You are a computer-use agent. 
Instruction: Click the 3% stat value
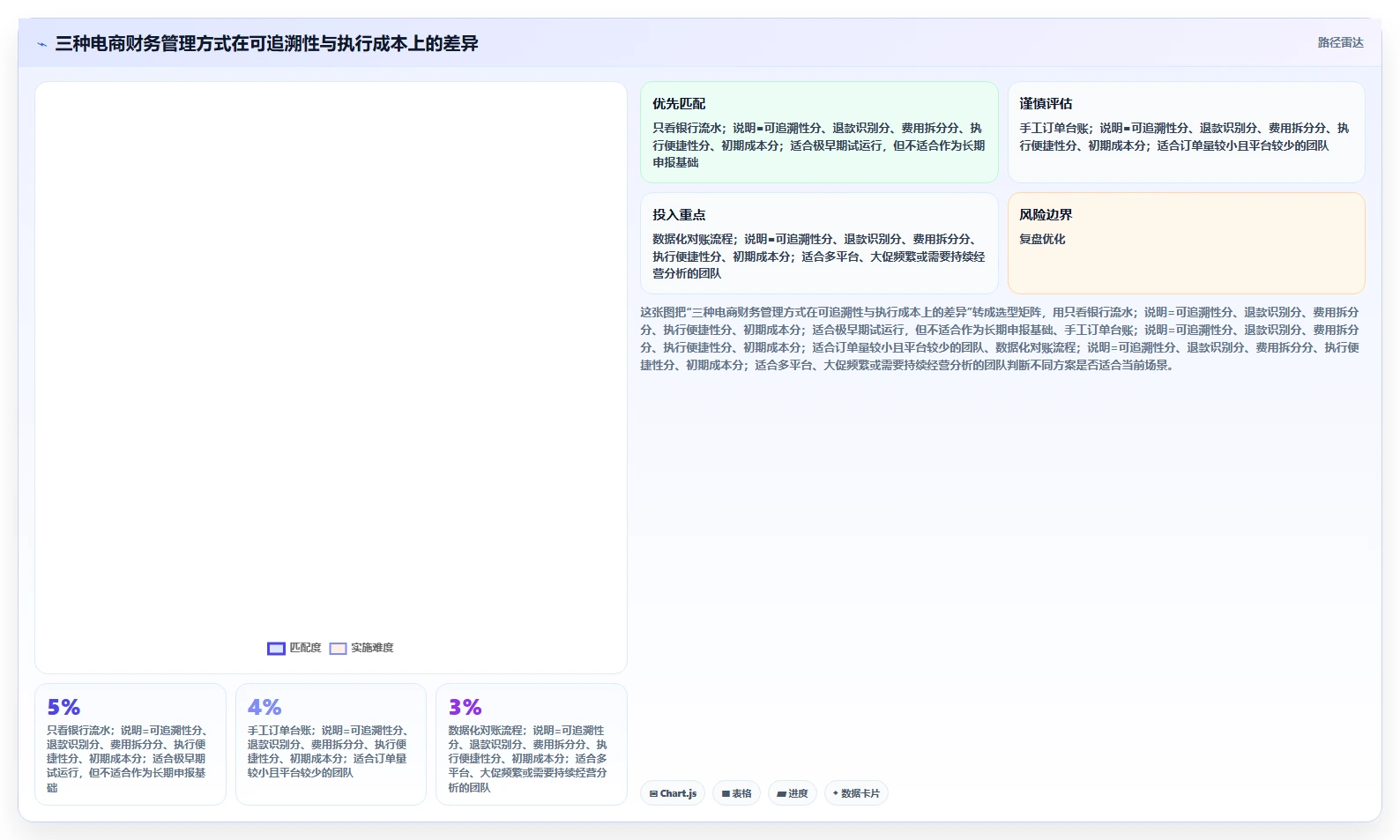465,708
